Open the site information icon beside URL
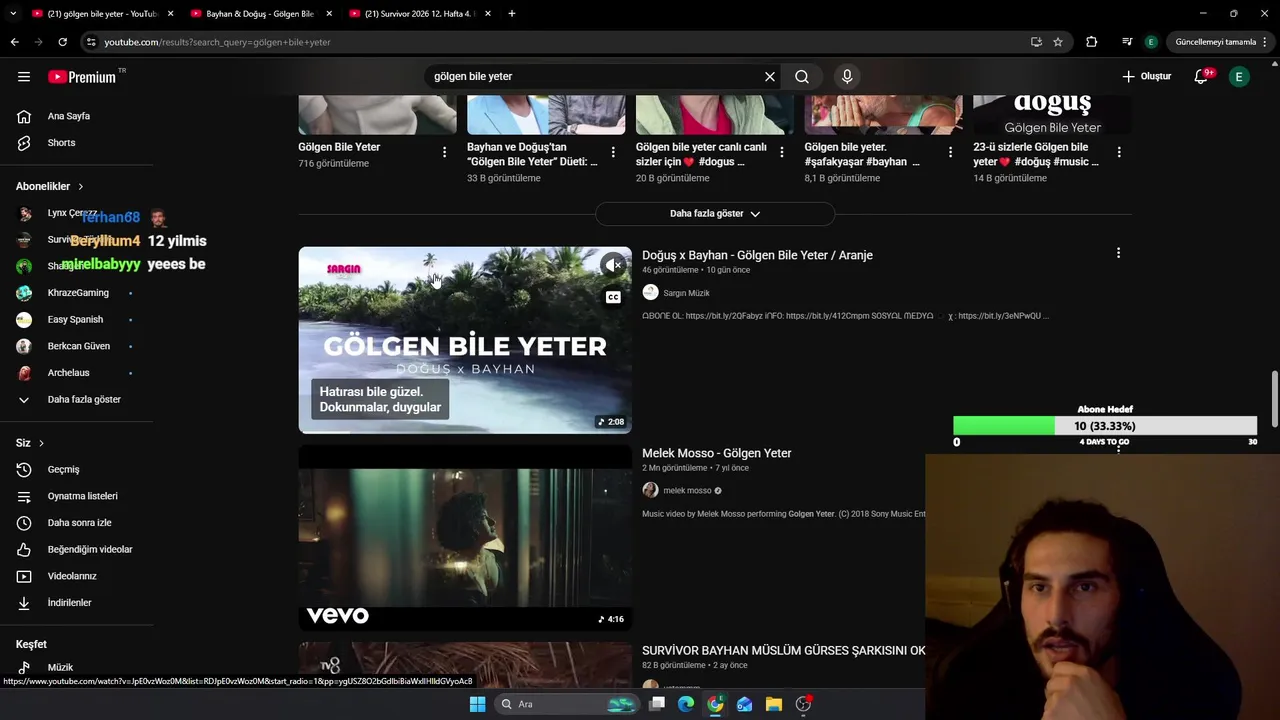Viewport: 1280px width, 720px height. coord(91,42)
